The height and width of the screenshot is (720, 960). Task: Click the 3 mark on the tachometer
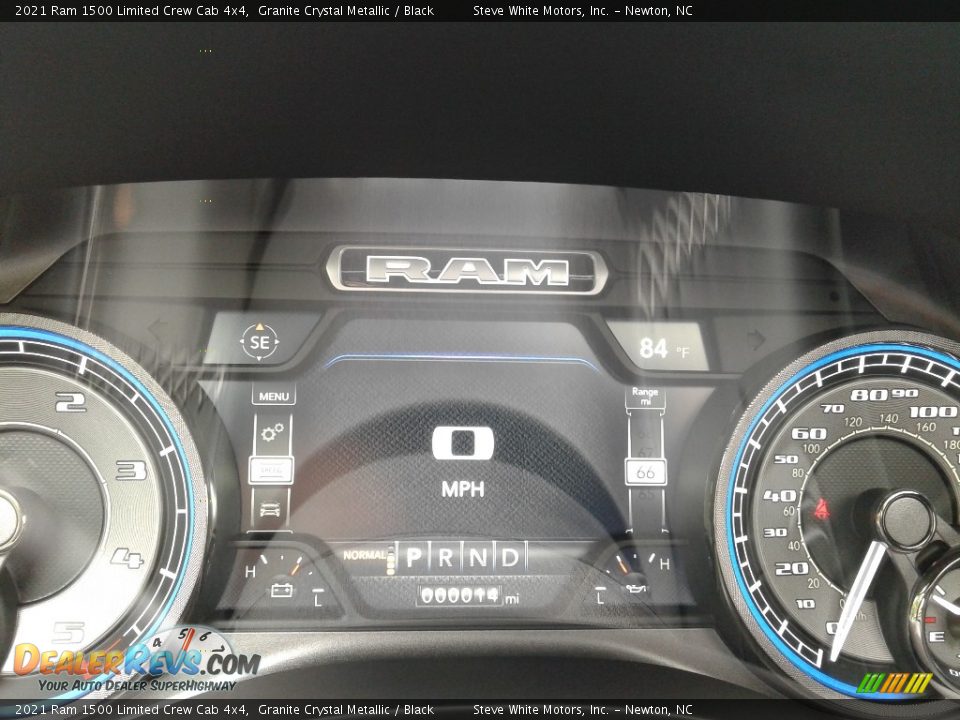[131, 470]
